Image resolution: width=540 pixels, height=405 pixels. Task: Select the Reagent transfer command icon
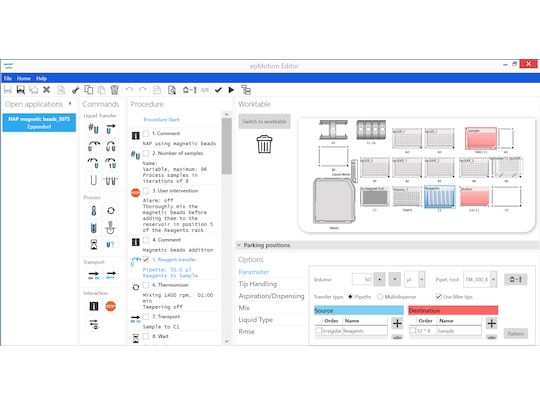click(93, 146)
